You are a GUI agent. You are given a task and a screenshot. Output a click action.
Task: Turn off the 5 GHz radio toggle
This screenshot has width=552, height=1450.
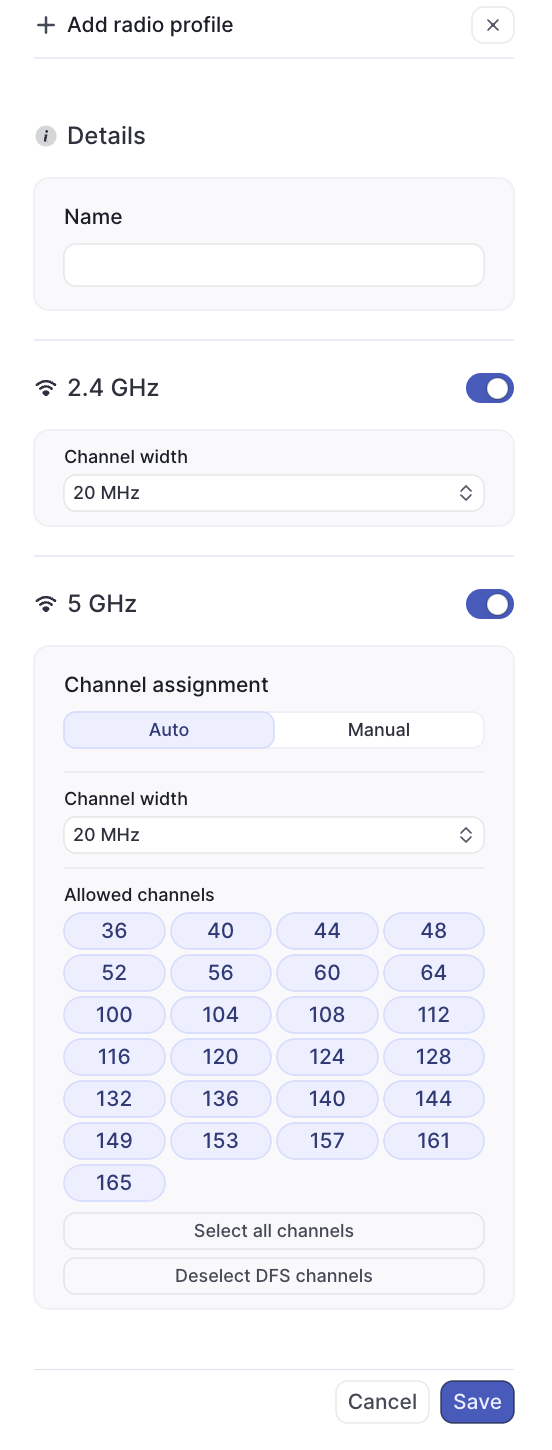tap(490, 604)
